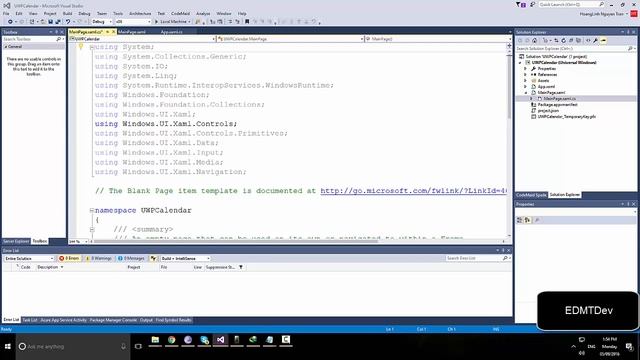Collapse the using directives code block
This screenshot has height=360, width=640.
point(92,47)
